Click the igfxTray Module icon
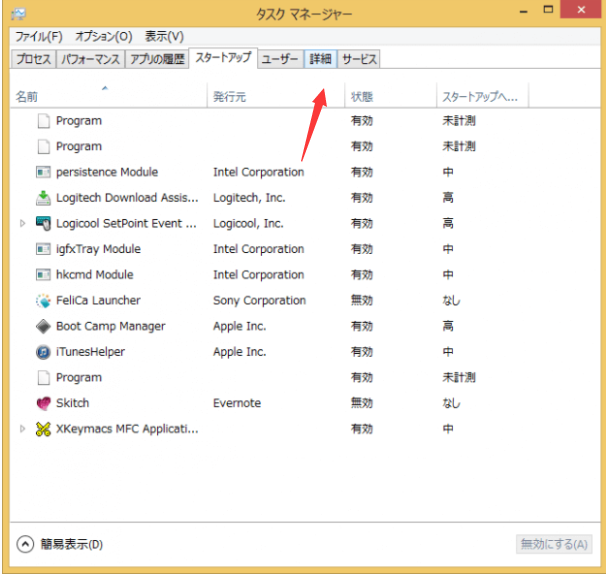The width and height of the screenshot is (606, 574). (x=43, y=249)
